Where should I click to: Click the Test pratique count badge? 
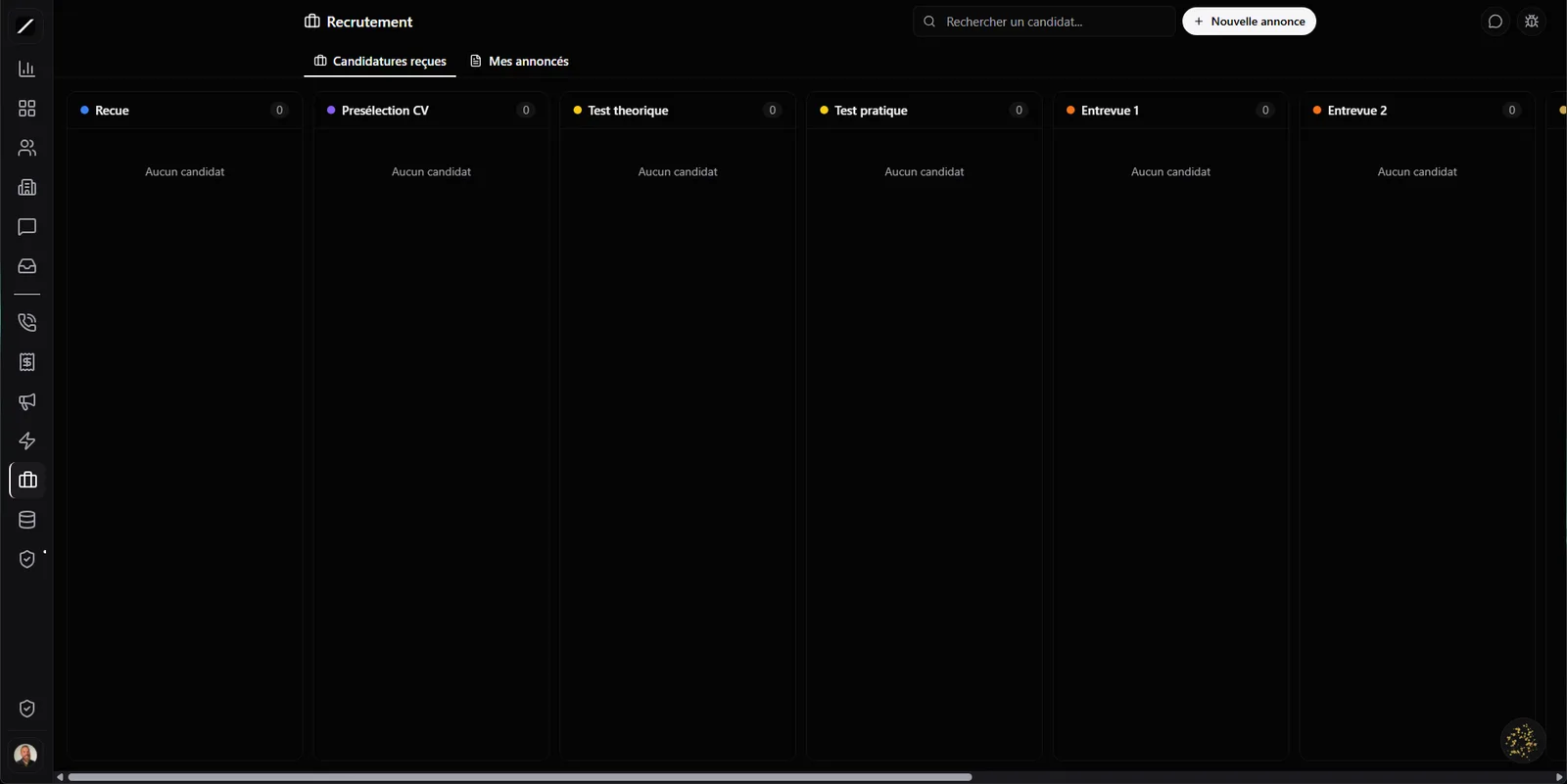coord(1020,111)
